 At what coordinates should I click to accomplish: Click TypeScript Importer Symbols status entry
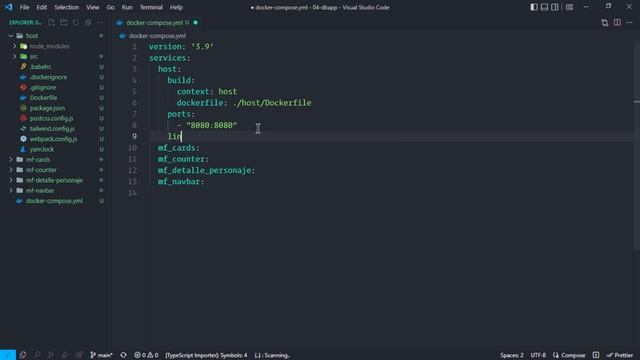[x=206, y=355]
